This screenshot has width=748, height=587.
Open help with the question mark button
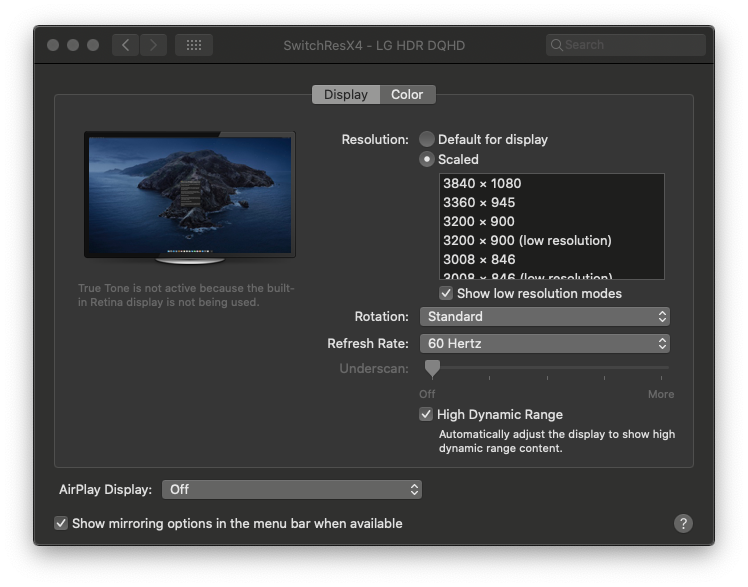683,523
